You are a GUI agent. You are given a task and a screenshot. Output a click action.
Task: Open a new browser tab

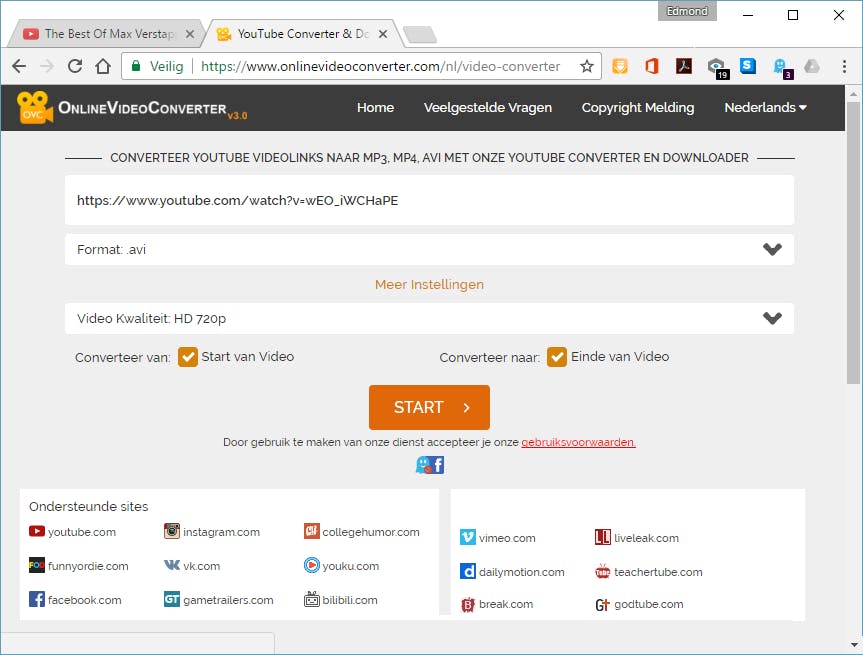click(x=420, y=34)
